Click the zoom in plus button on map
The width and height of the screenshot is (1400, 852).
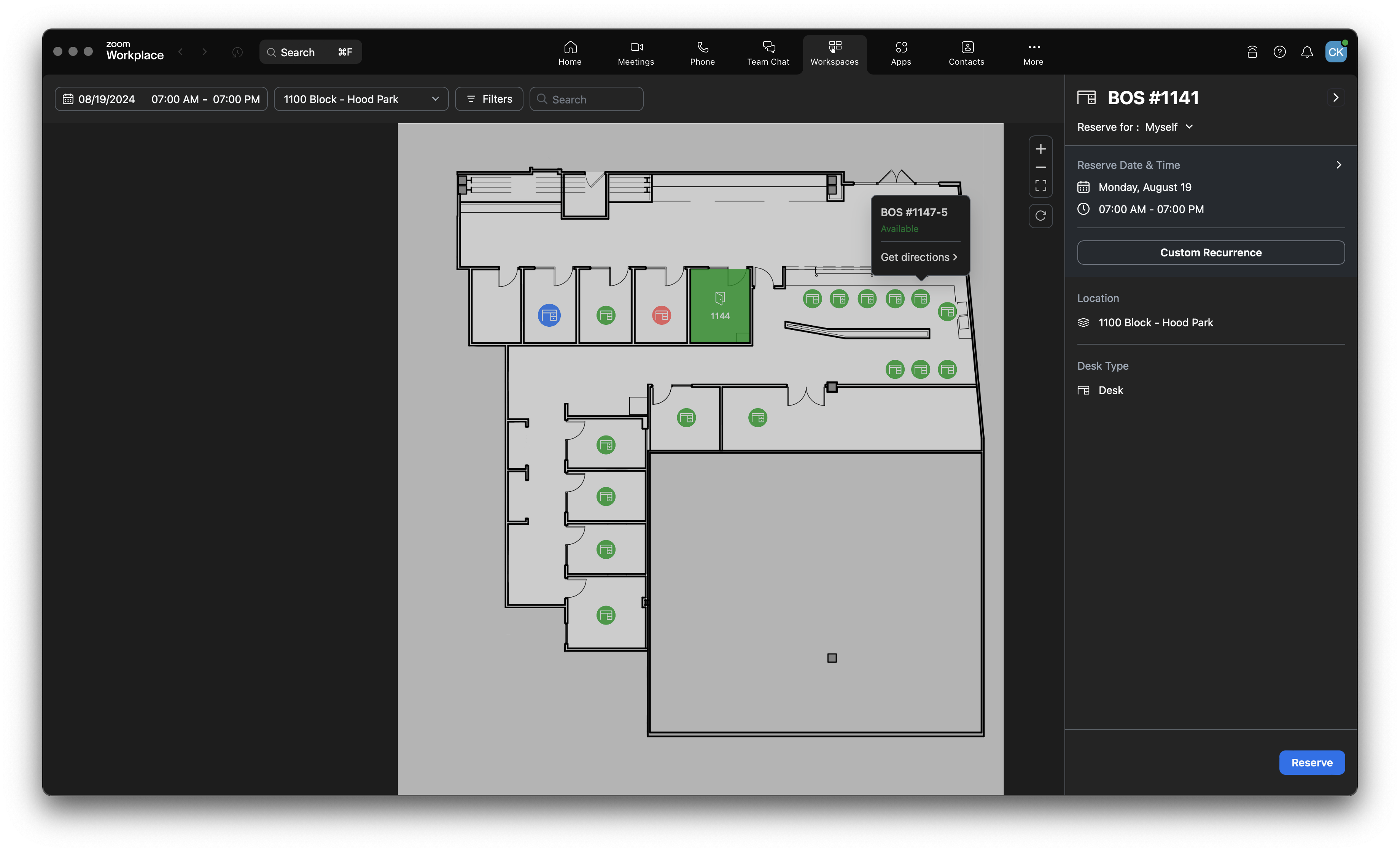[x=1040, y=149]
